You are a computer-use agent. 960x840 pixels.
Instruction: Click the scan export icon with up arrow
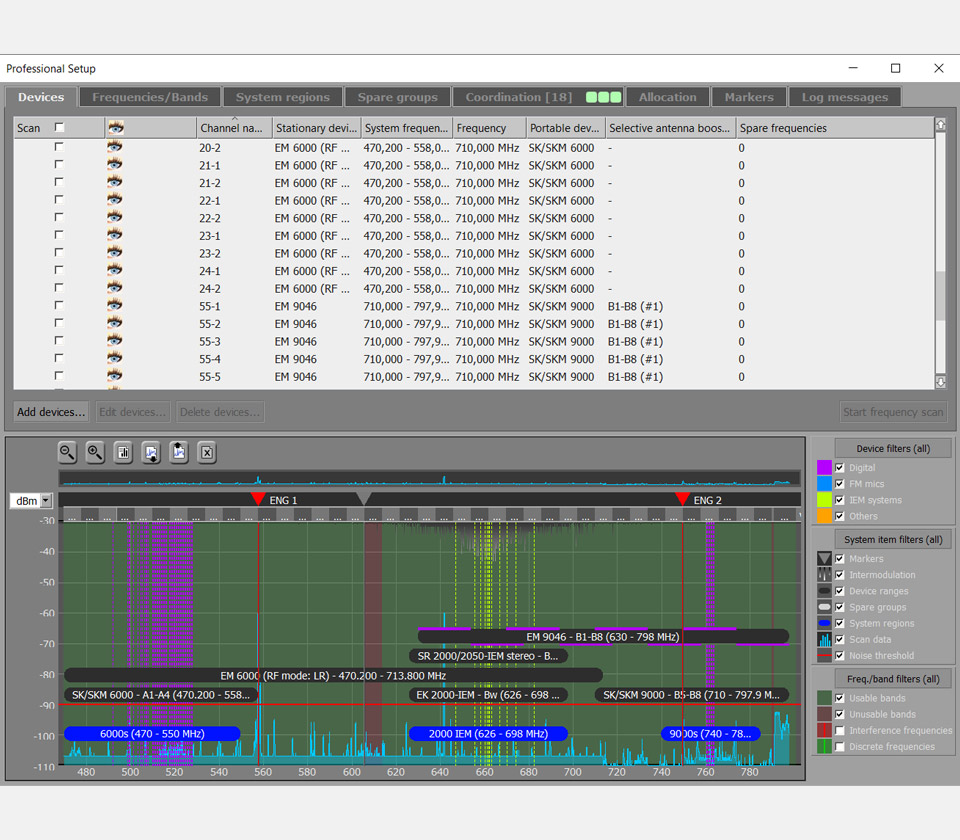pos(179,453)
